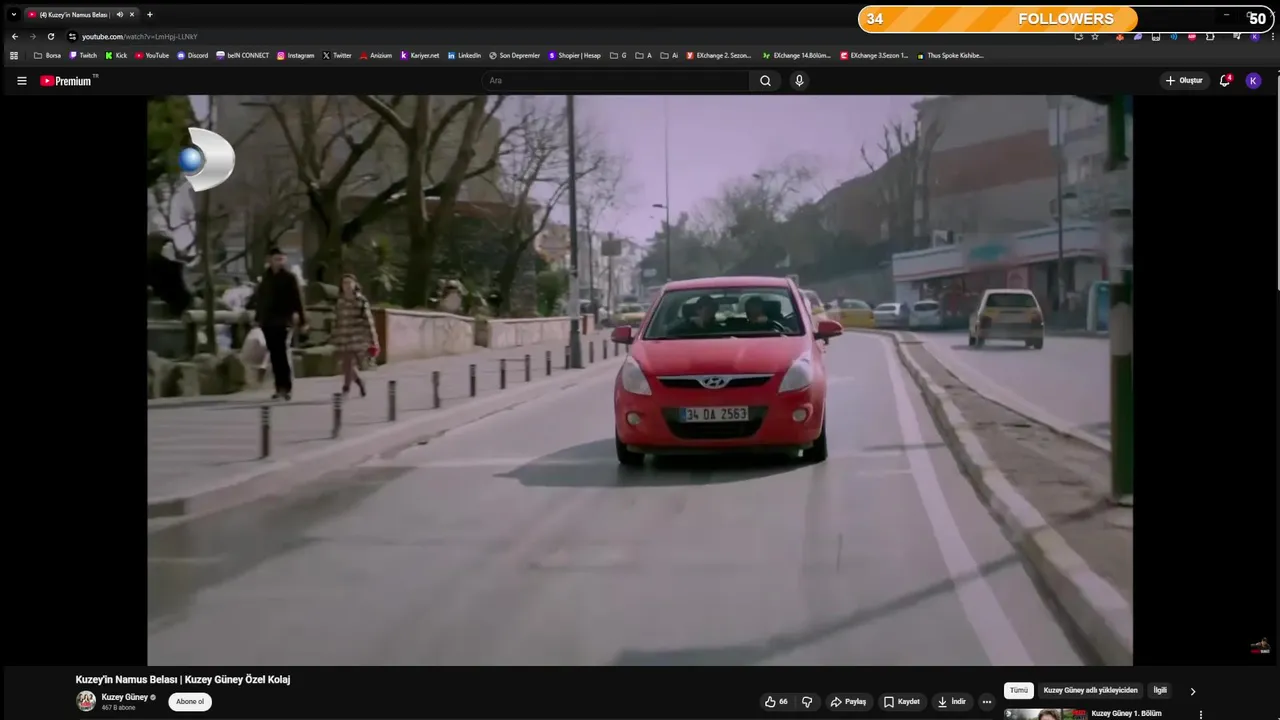This screenshot has width=1280, height=720.
Task: Open the Kuzey Güney channel name link
Action: tap(124, 697)
